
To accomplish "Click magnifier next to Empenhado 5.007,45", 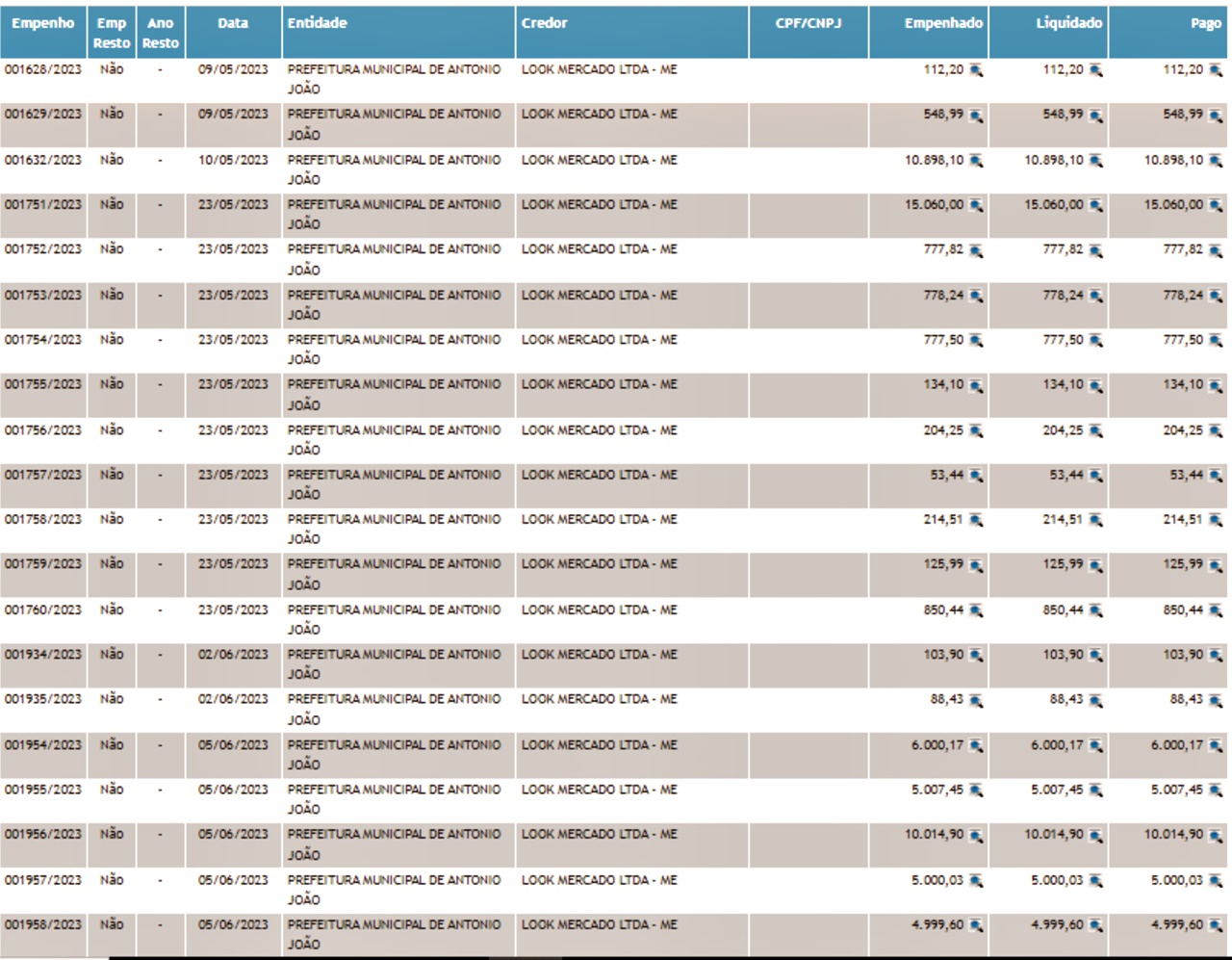I will (x=976, y=790).
